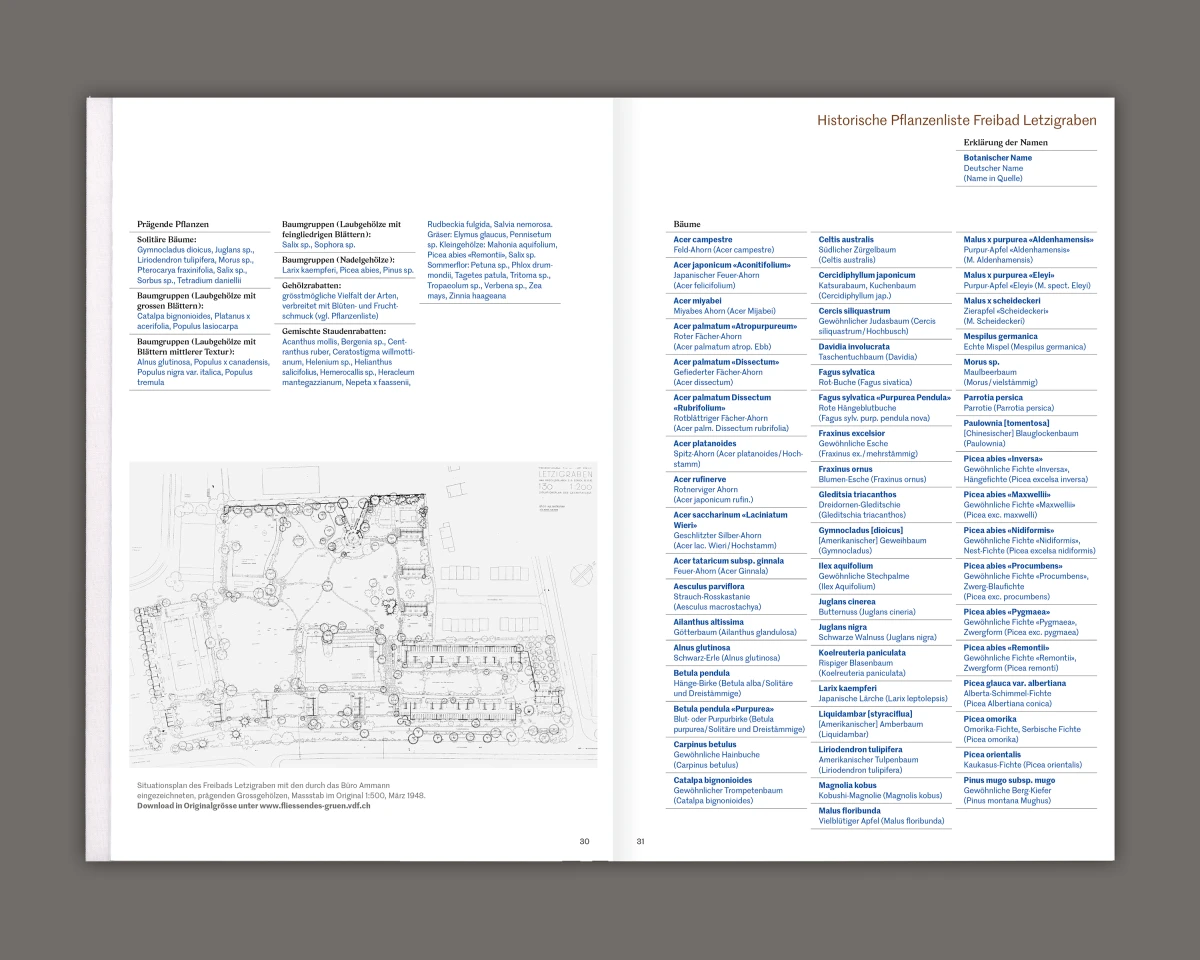Click "Botanischer Name" in the legend box
Image resolution: width=1200 pixels, height=960 pixels.
point(998,158)
